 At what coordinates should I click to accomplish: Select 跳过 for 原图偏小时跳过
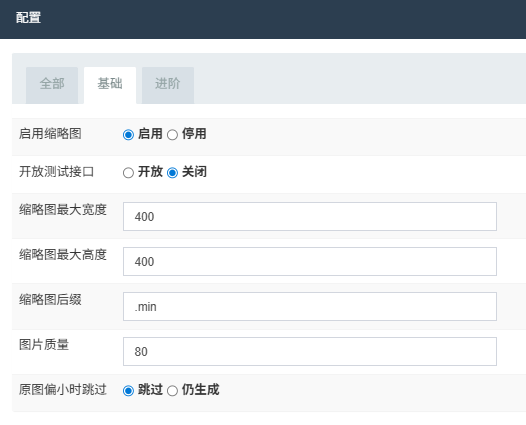[128, 391]
